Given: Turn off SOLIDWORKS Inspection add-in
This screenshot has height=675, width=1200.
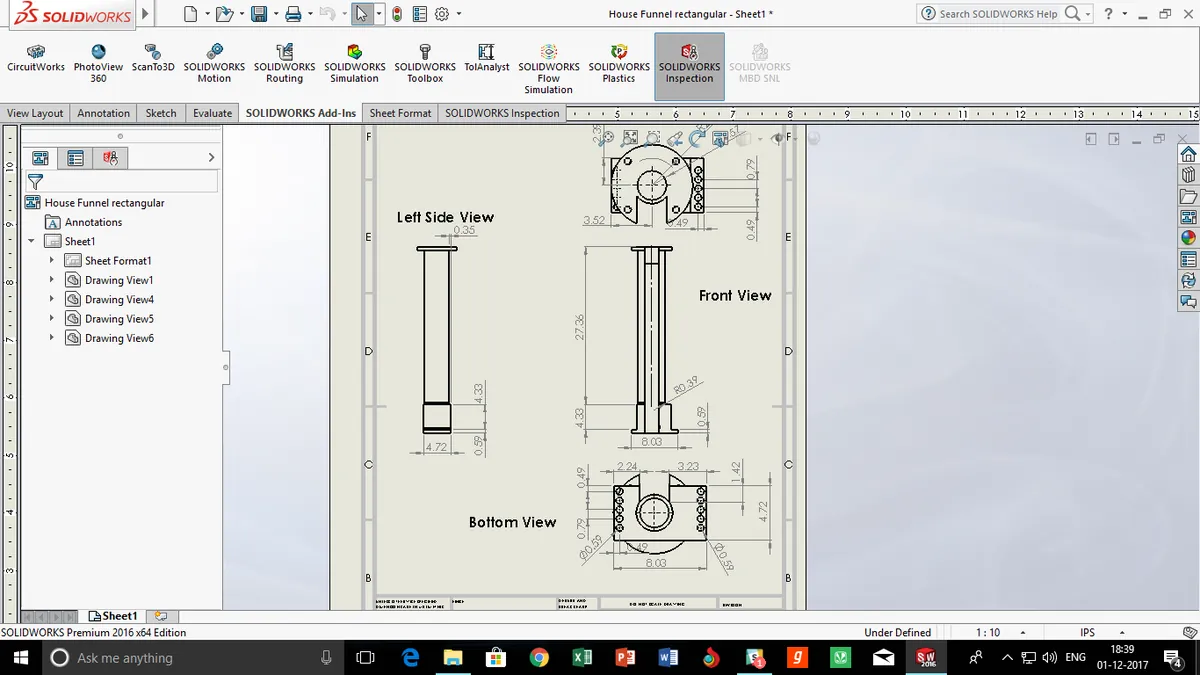Looking at the screenshot, I should [x=689, y=66].
